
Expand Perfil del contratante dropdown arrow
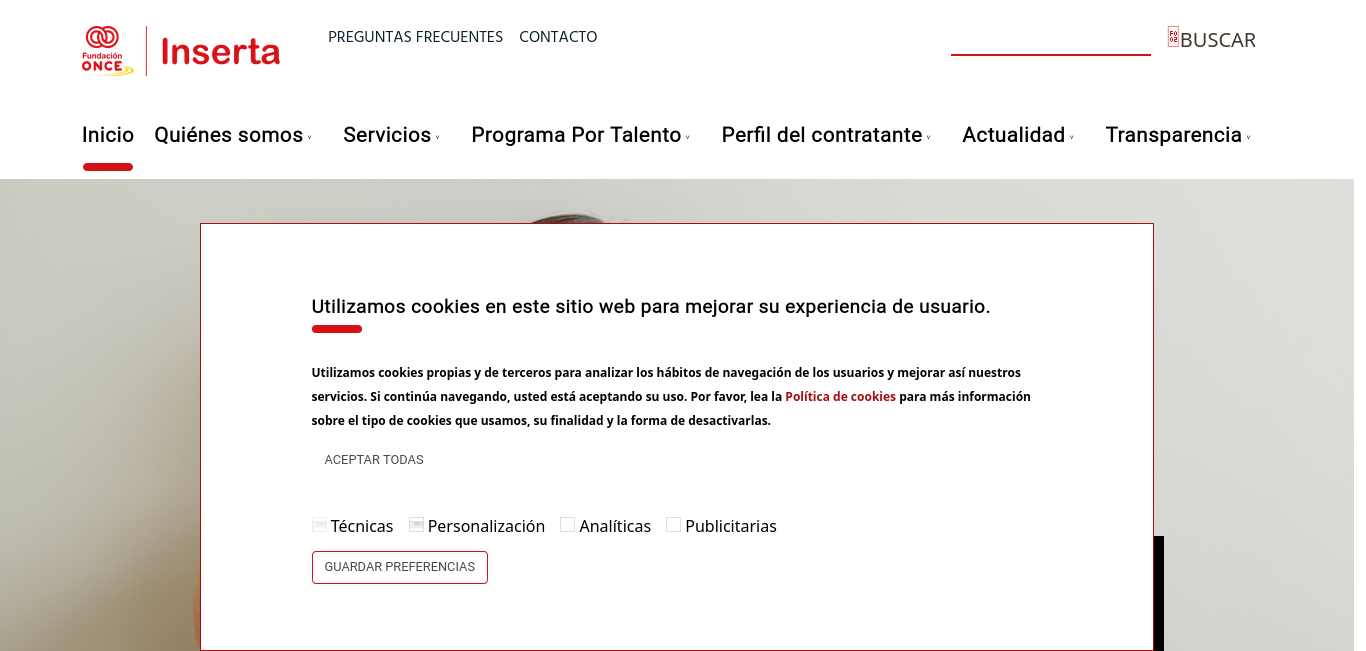point(929,138)
